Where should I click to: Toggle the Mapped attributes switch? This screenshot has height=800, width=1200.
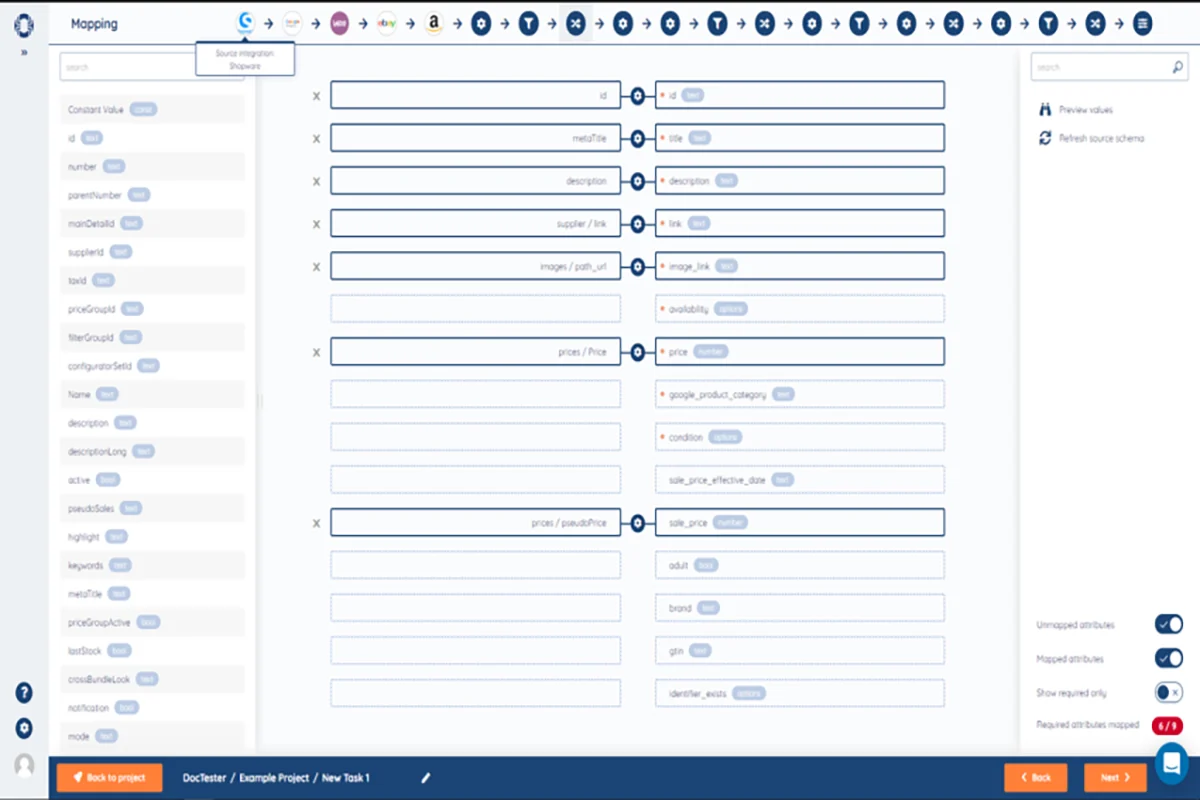(1168, 658)
